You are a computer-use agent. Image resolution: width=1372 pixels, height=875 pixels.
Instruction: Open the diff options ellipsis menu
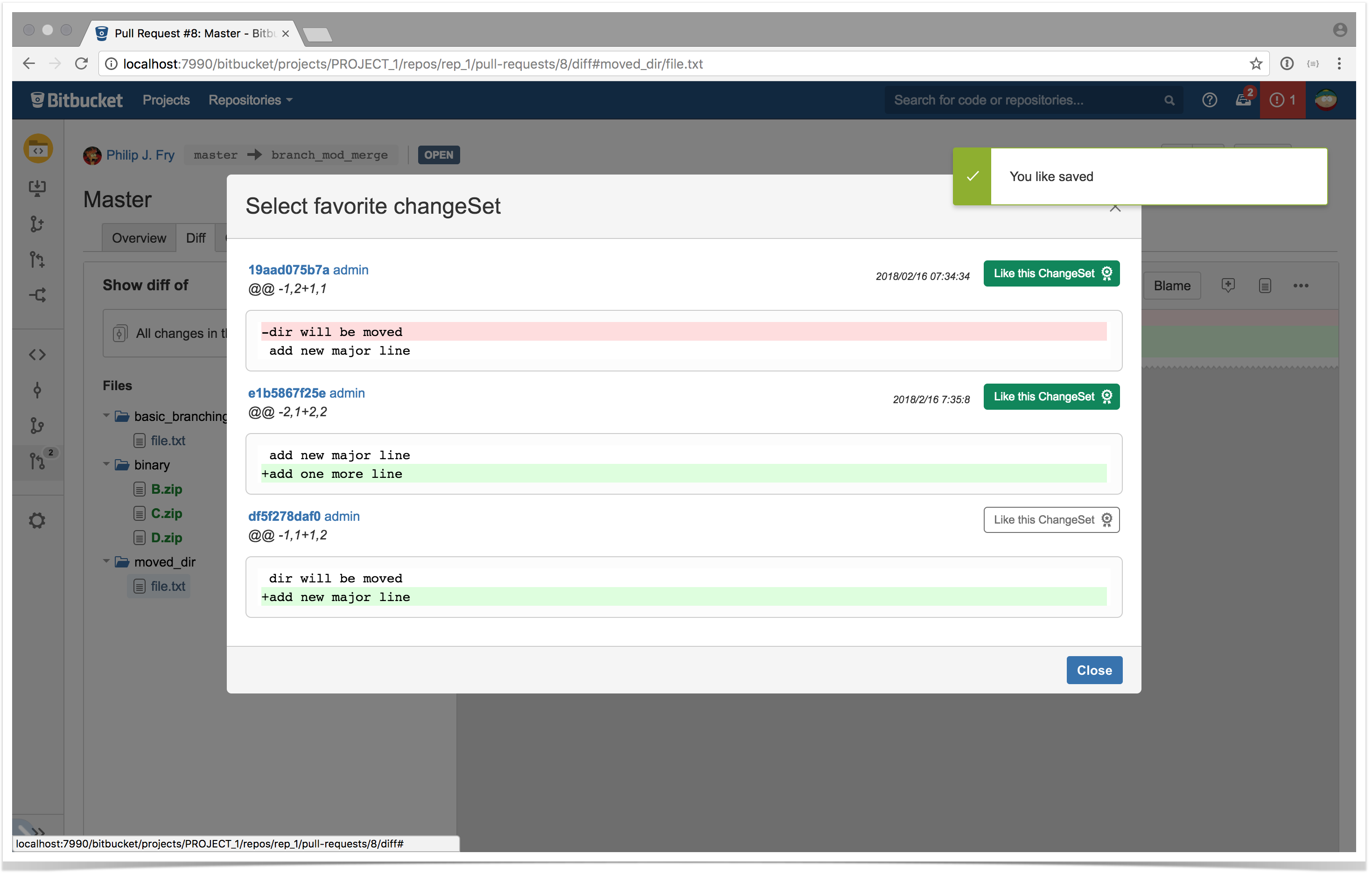pos(1301,286)
